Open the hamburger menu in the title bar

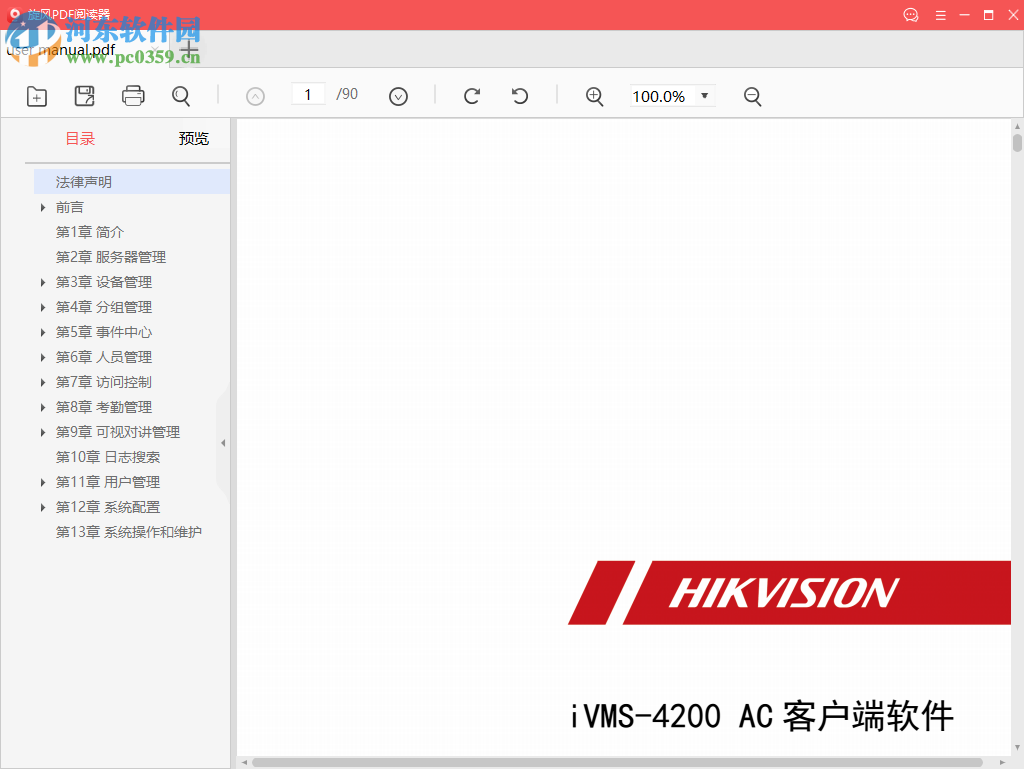pyautogui.click(x=940, y=15)
